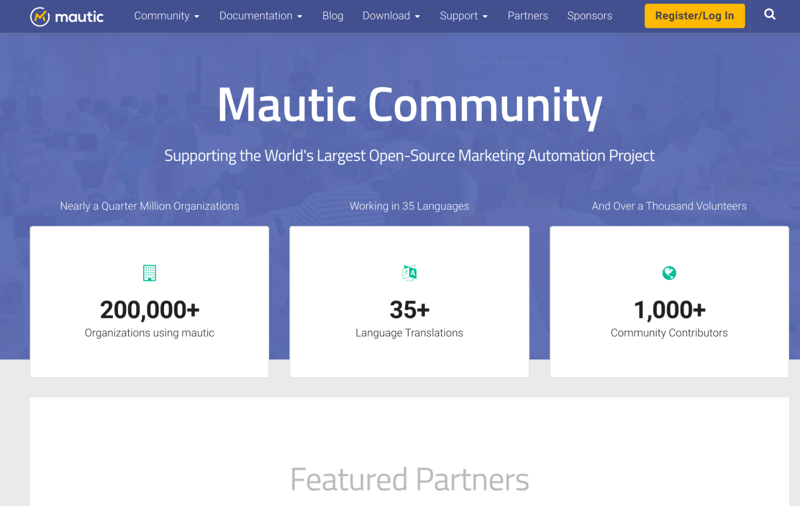
Task: Click the 'Featured Partners' heading
Action: coord(409,479)
